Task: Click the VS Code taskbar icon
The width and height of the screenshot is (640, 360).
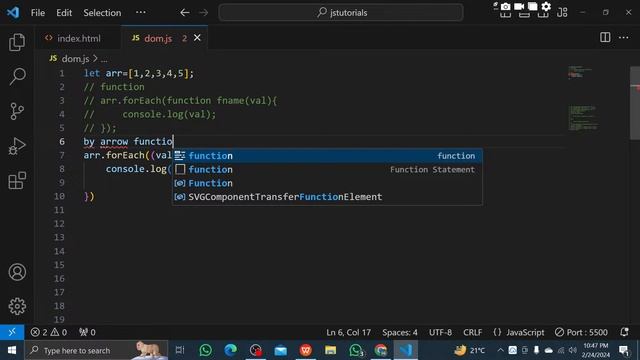Action: (x=406, y=350)
